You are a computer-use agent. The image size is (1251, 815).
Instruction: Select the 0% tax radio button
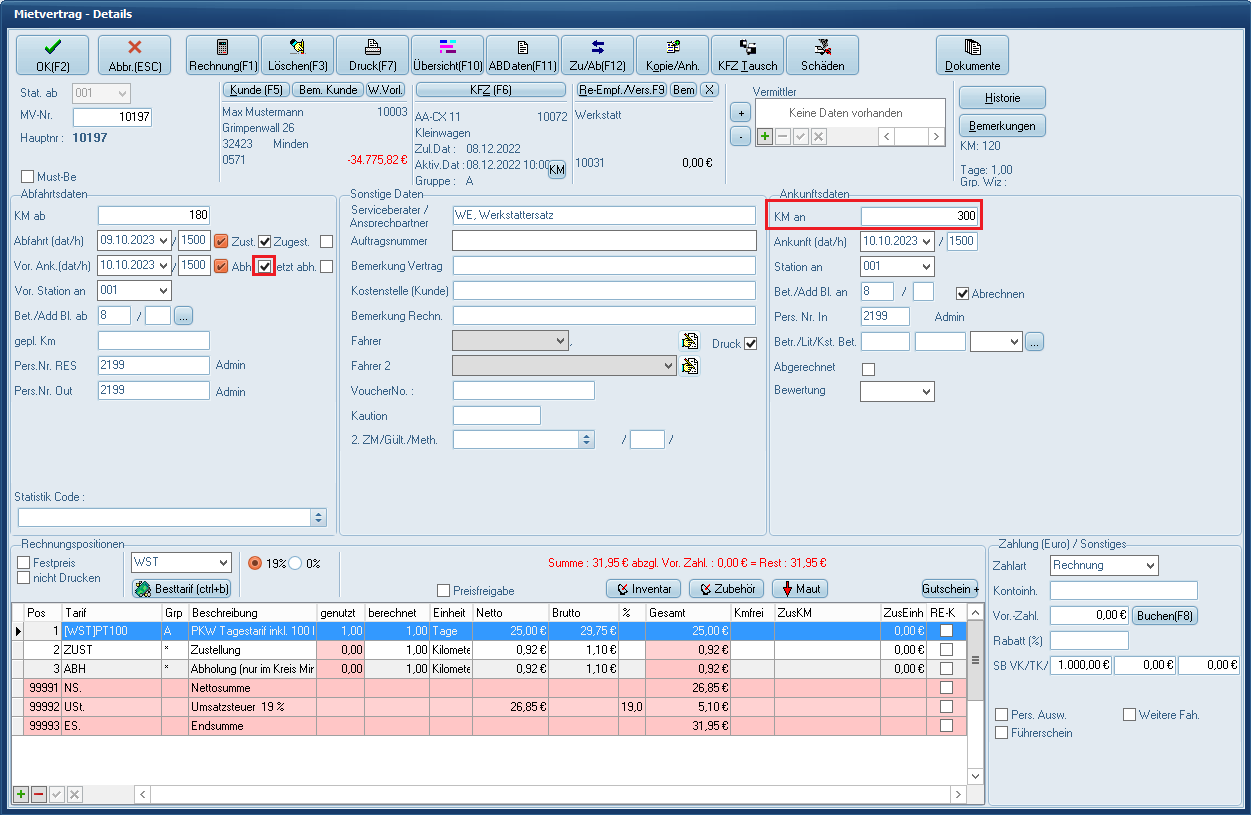click(296, 563)
